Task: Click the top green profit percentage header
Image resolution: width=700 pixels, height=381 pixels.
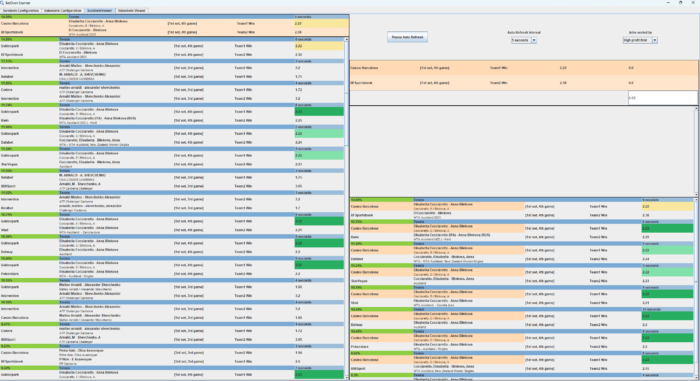Action: [34, 17]
